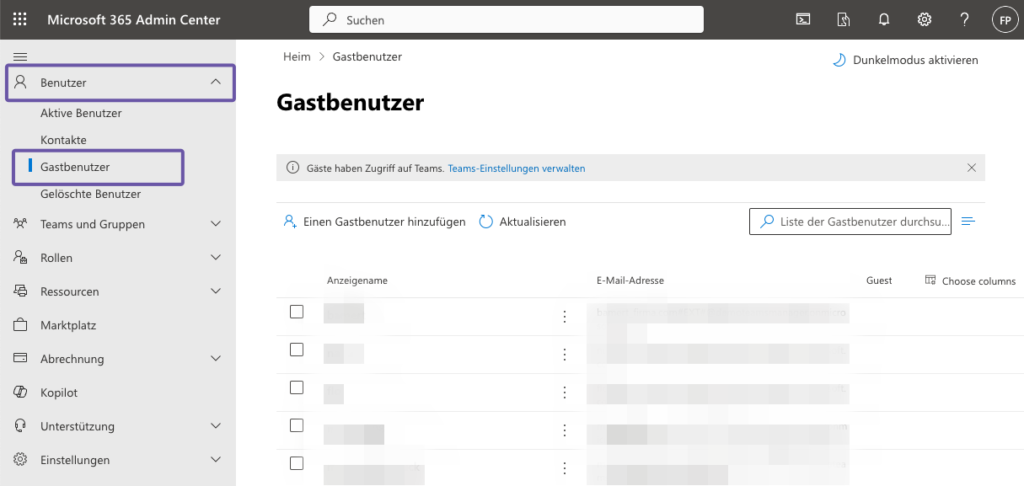1024x486 pixels.
Task: Focus the Suchen search box
Action: (x=506, y=20)
